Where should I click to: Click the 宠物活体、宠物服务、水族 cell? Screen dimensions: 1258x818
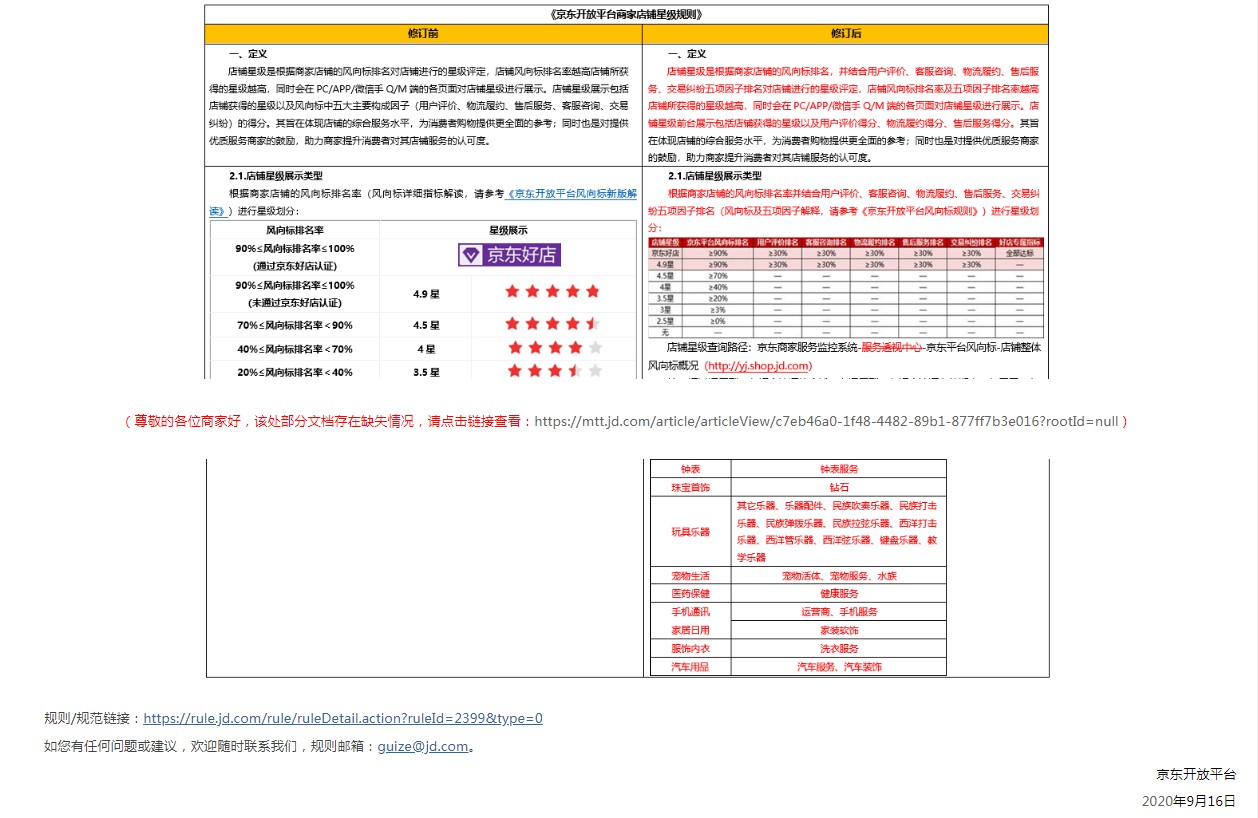click(839, 576)
